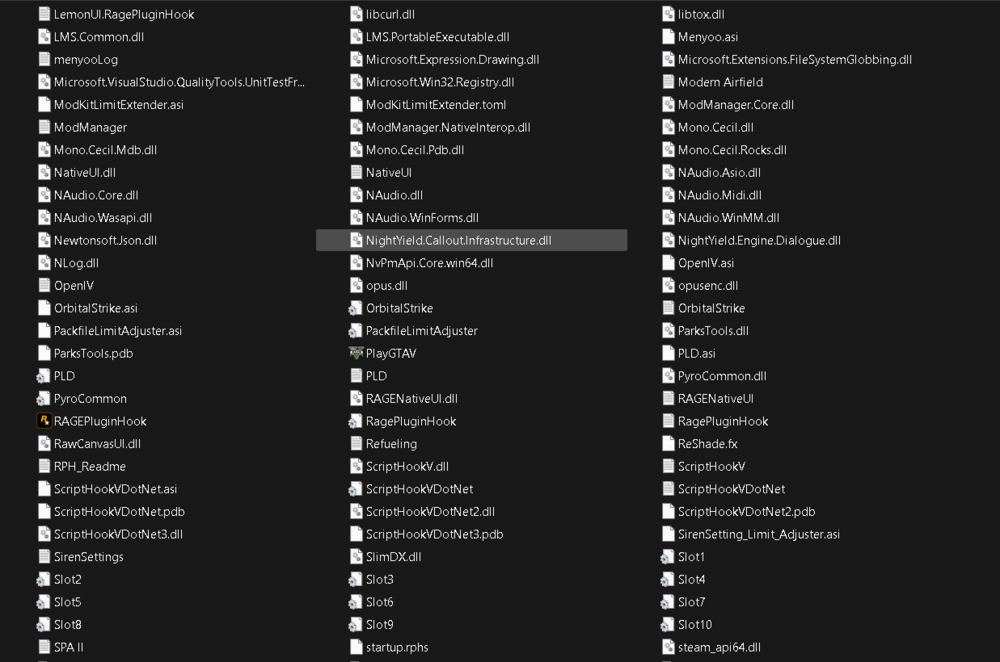The height and width of the screenshot is (662, 1000).
Task: Click the Menyoo.asi file icon
Action: (x=668, y=37)
